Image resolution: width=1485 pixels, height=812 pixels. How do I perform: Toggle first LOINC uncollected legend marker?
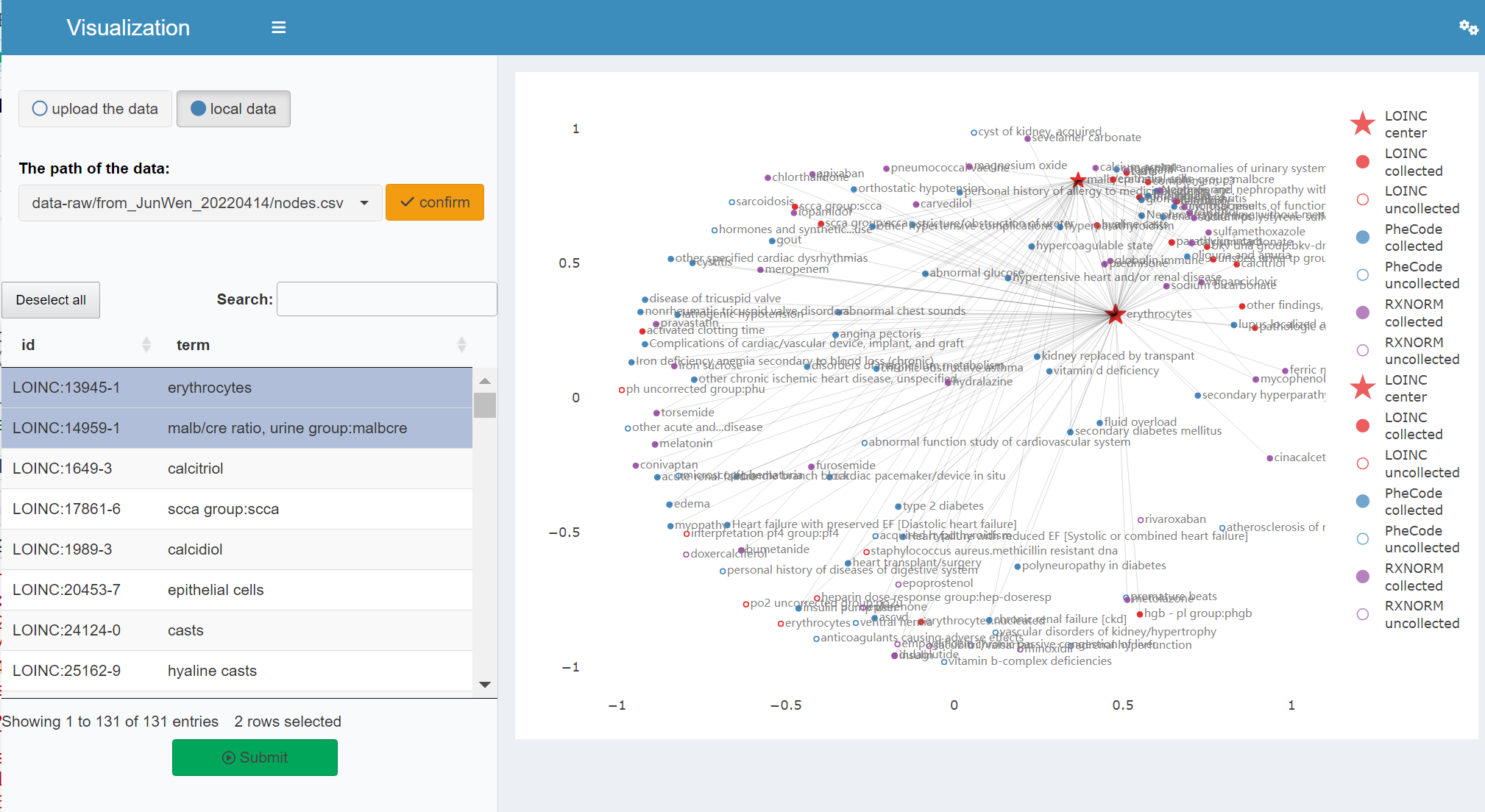click(x=1362, y=199)
